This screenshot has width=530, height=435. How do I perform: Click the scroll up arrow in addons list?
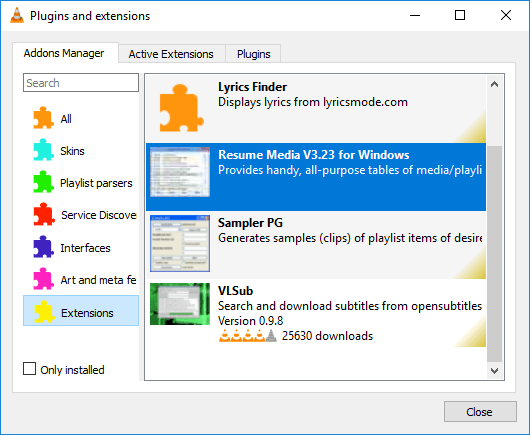(x=494, y=84)
